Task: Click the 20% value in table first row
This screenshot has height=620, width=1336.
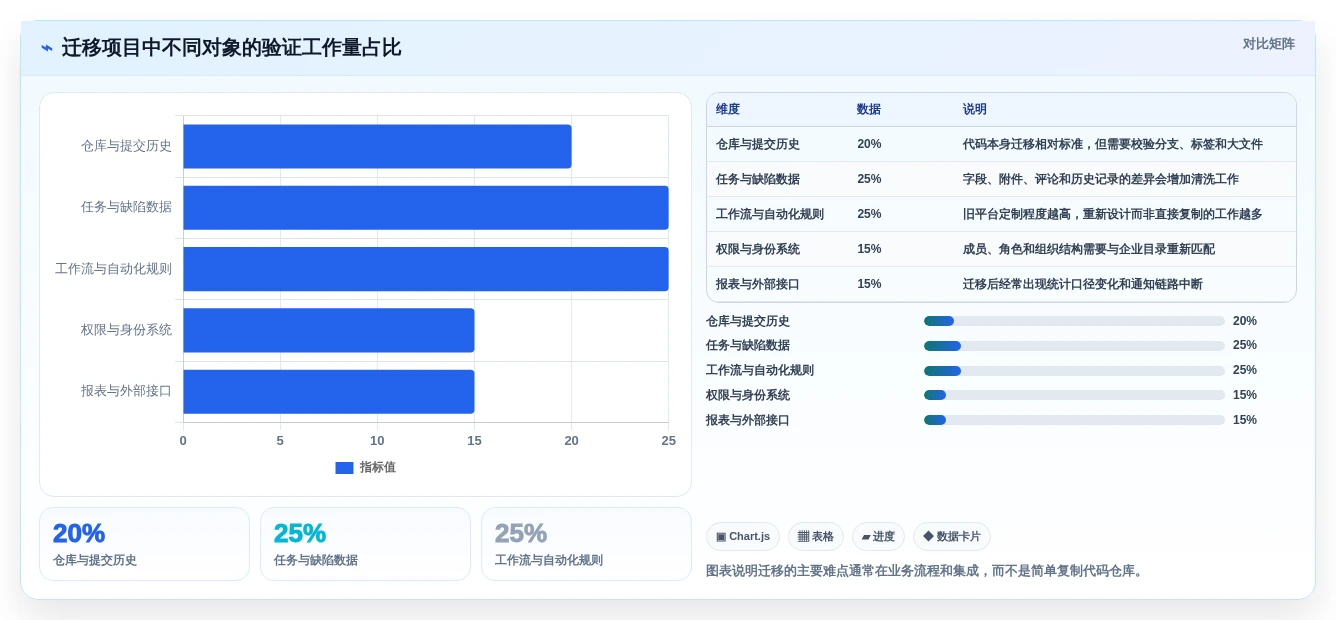Action: click(869, 144)
